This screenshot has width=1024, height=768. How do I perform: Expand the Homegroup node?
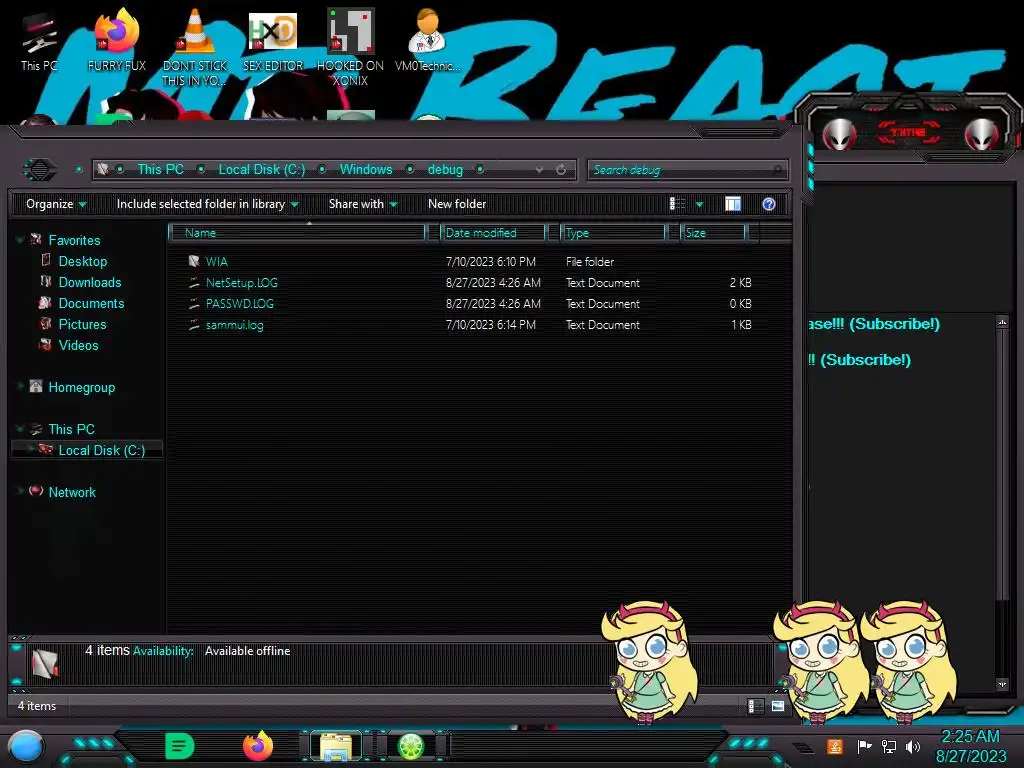(20, 387)
